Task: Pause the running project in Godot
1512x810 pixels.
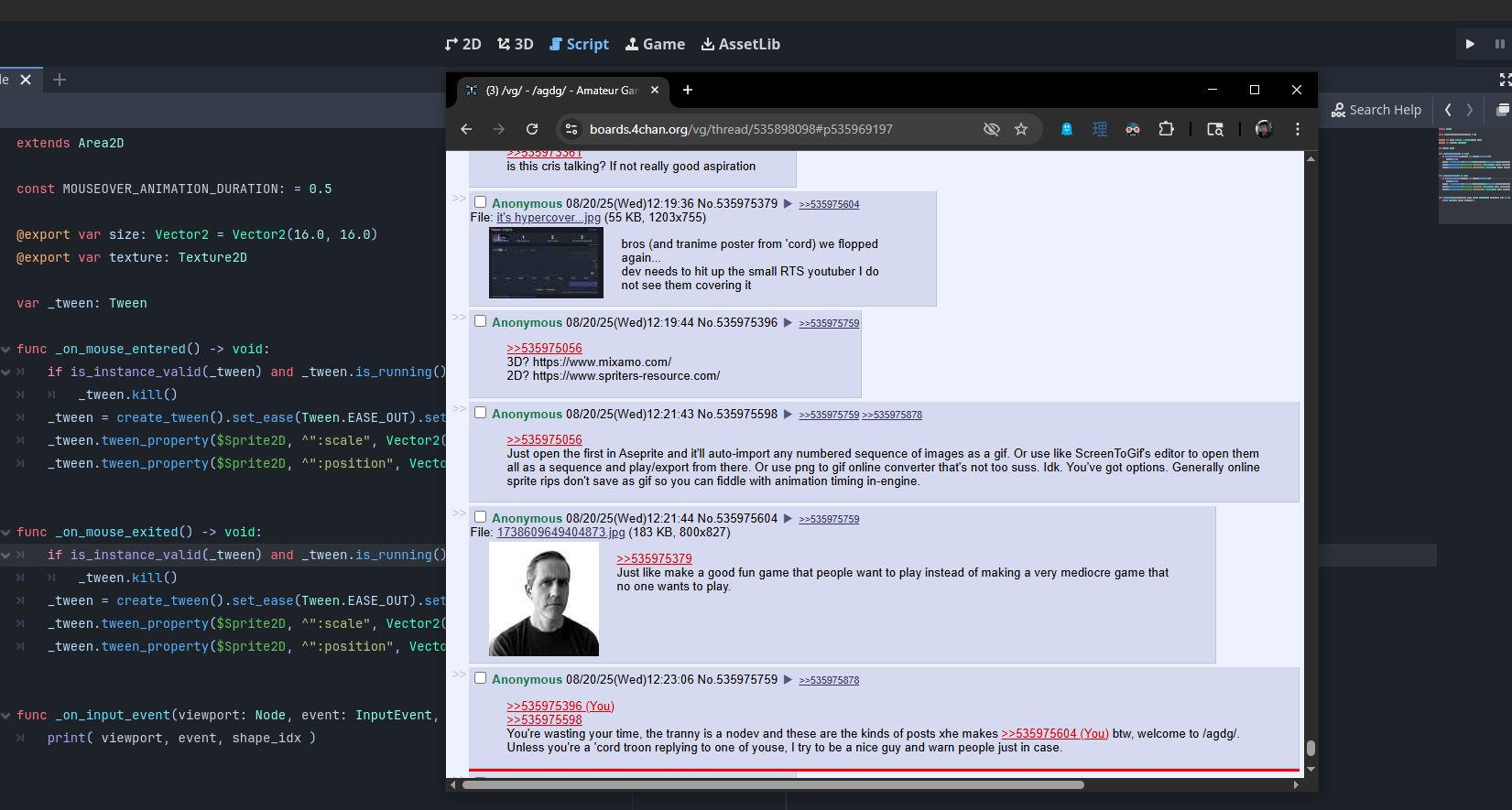Action: pos(1499,44)
